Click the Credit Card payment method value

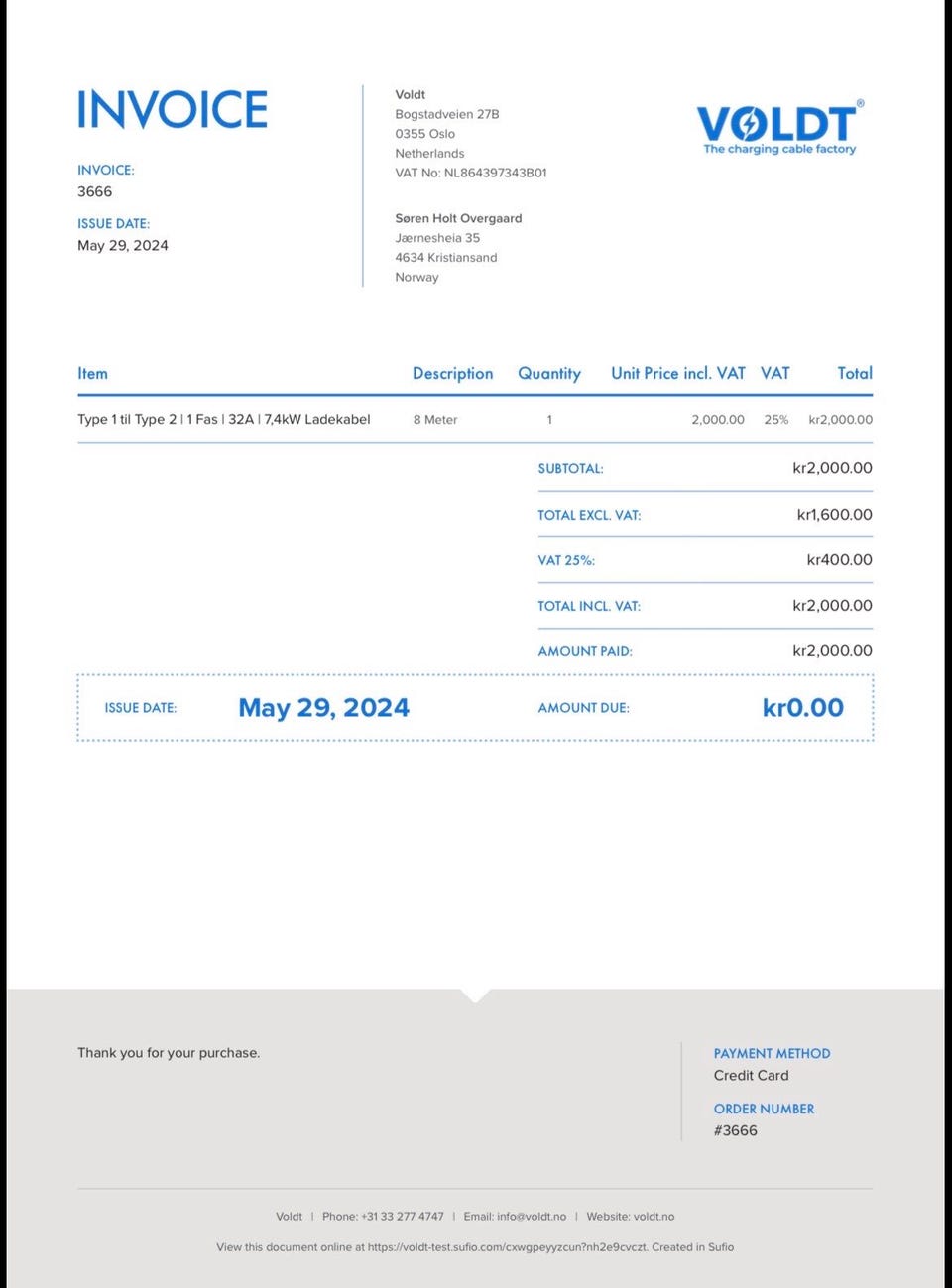click(752, 1076)
